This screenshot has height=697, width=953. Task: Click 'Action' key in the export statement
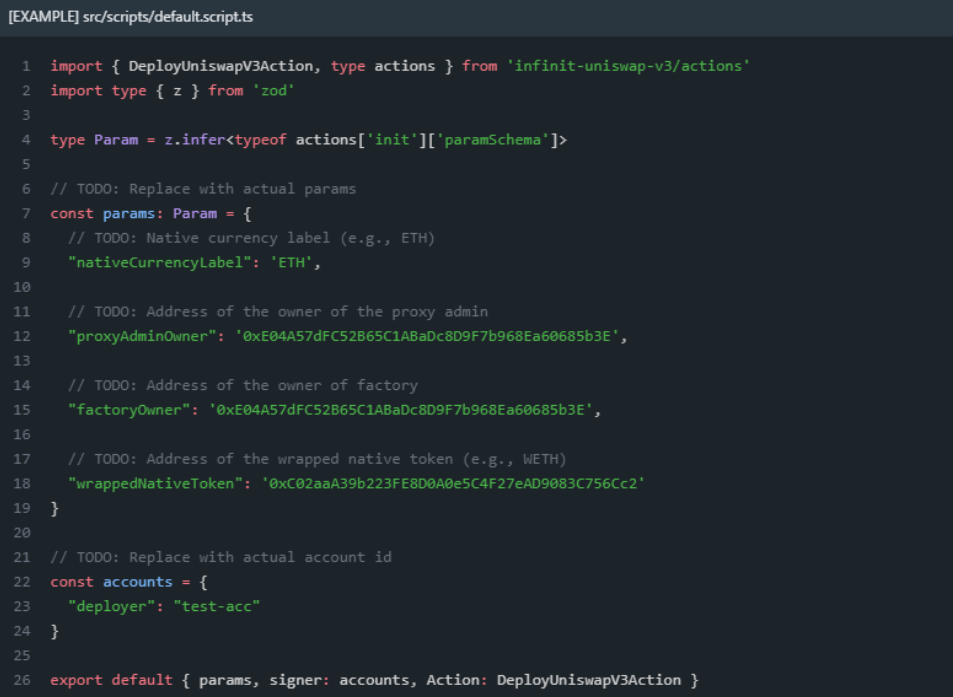click(x=453, y=680)
